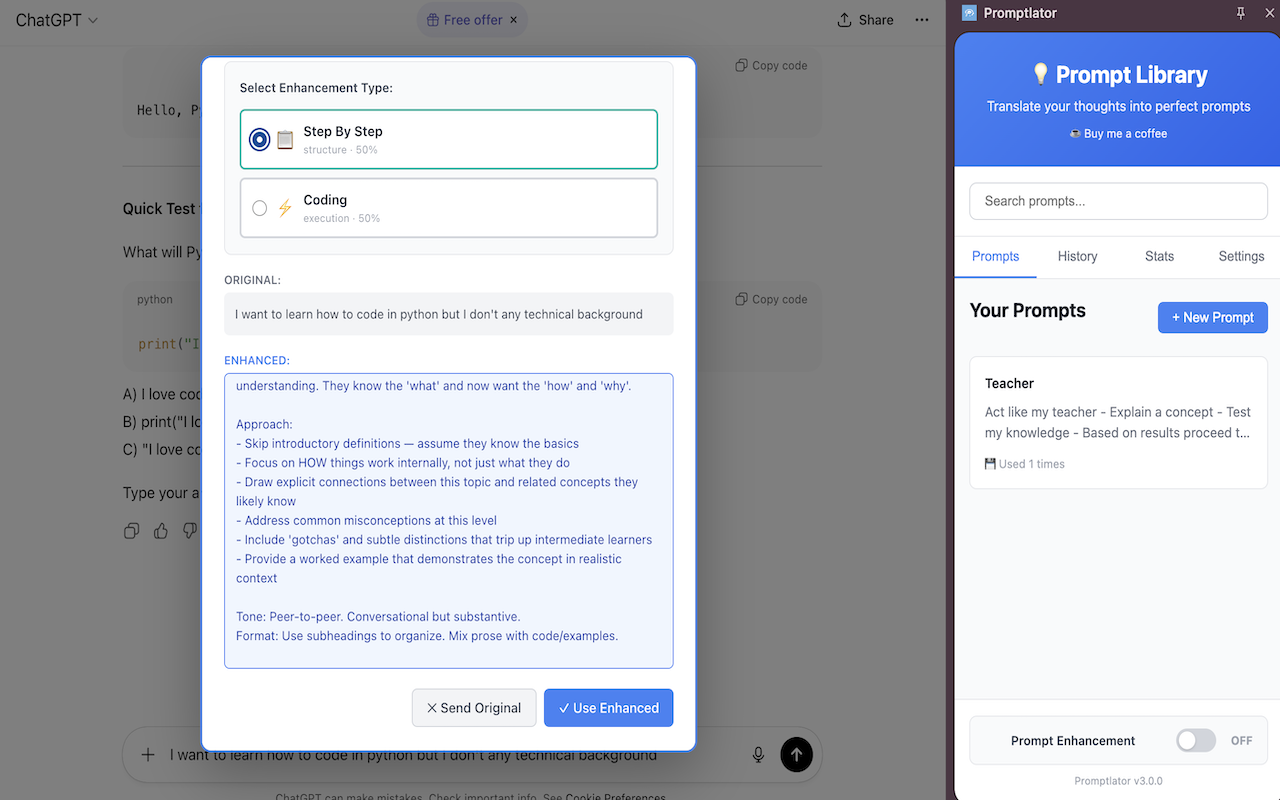Dismiss the Free offer badge with X

click(x=514, y=20)
